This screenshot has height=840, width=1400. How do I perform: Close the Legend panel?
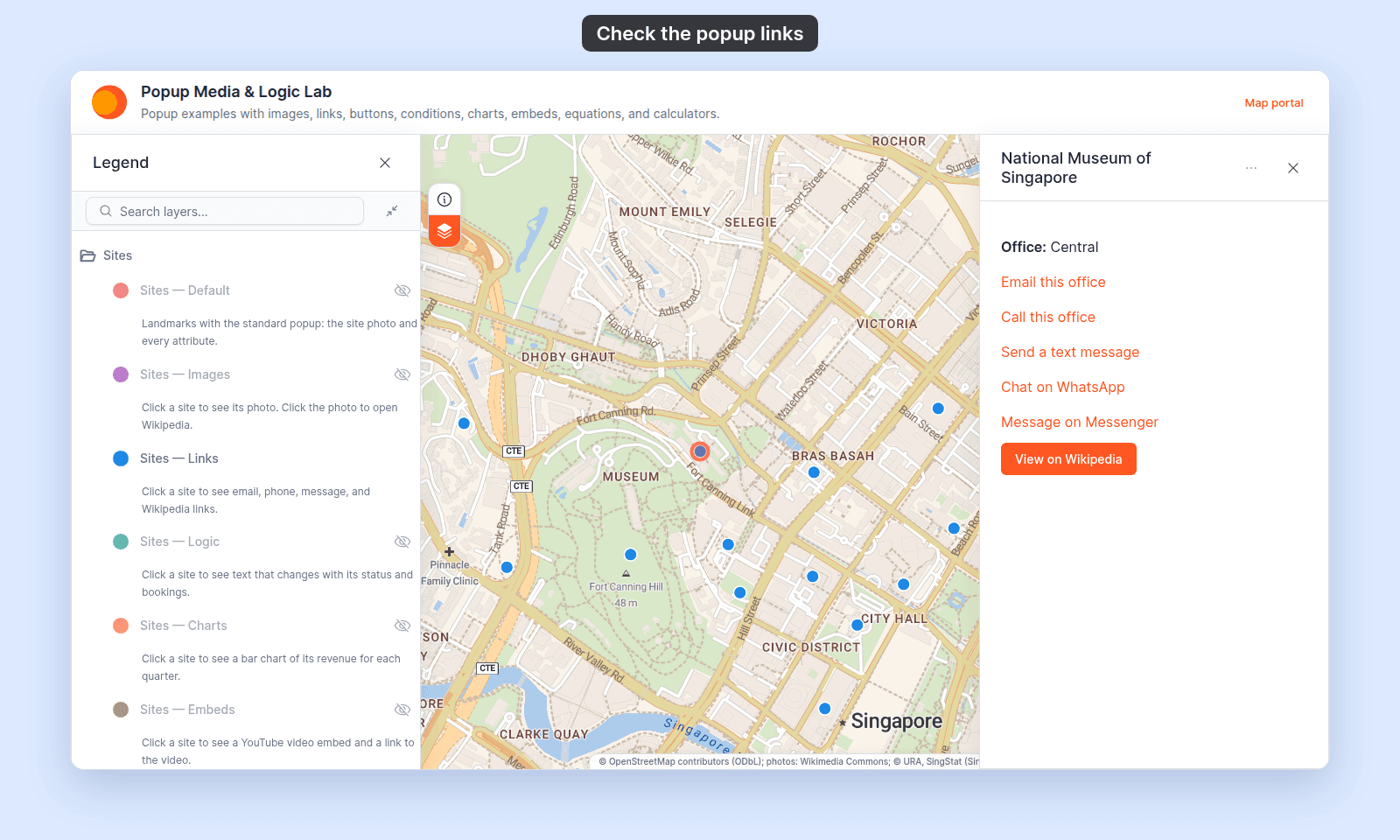[385, 163]
